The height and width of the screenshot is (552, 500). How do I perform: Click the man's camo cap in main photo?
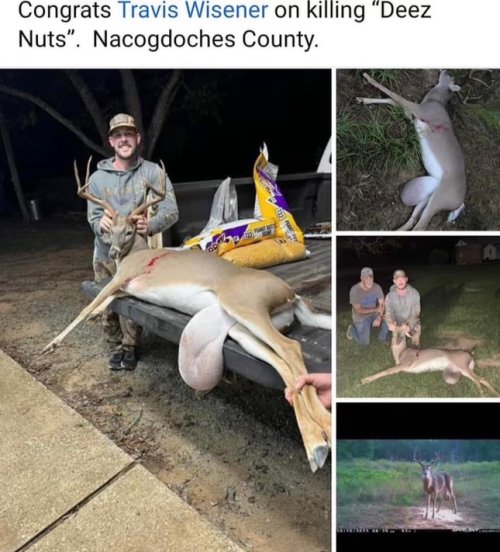122,123
